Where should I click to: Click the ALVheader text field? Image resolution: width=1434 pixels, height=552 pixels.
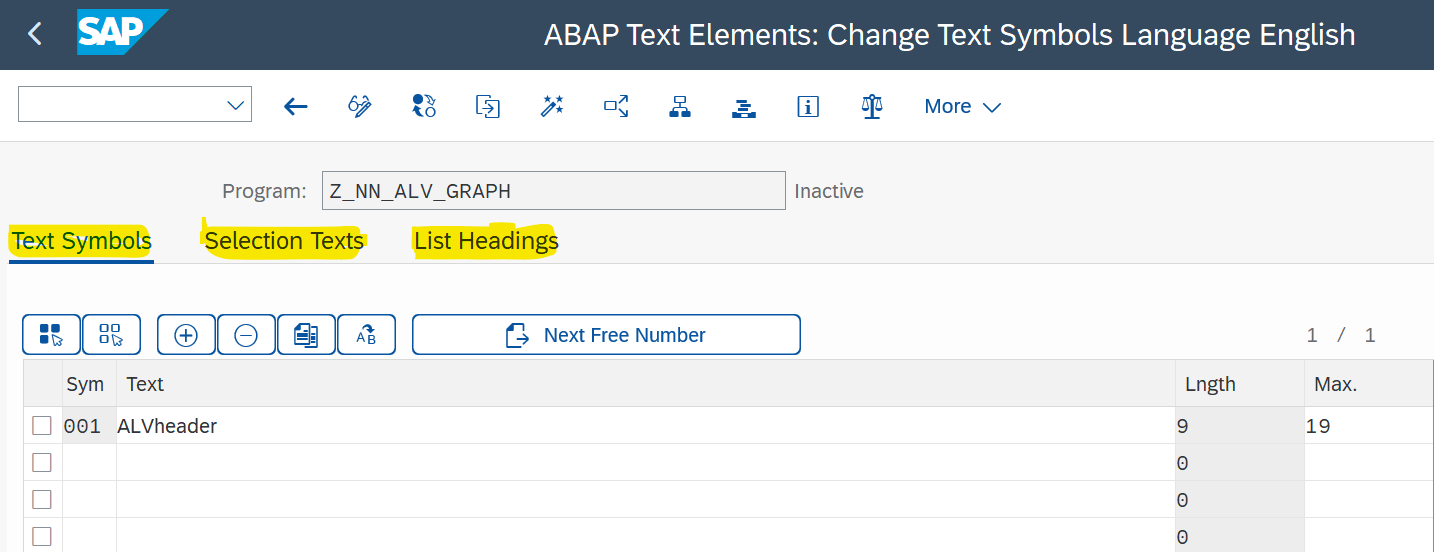[645, 426]
